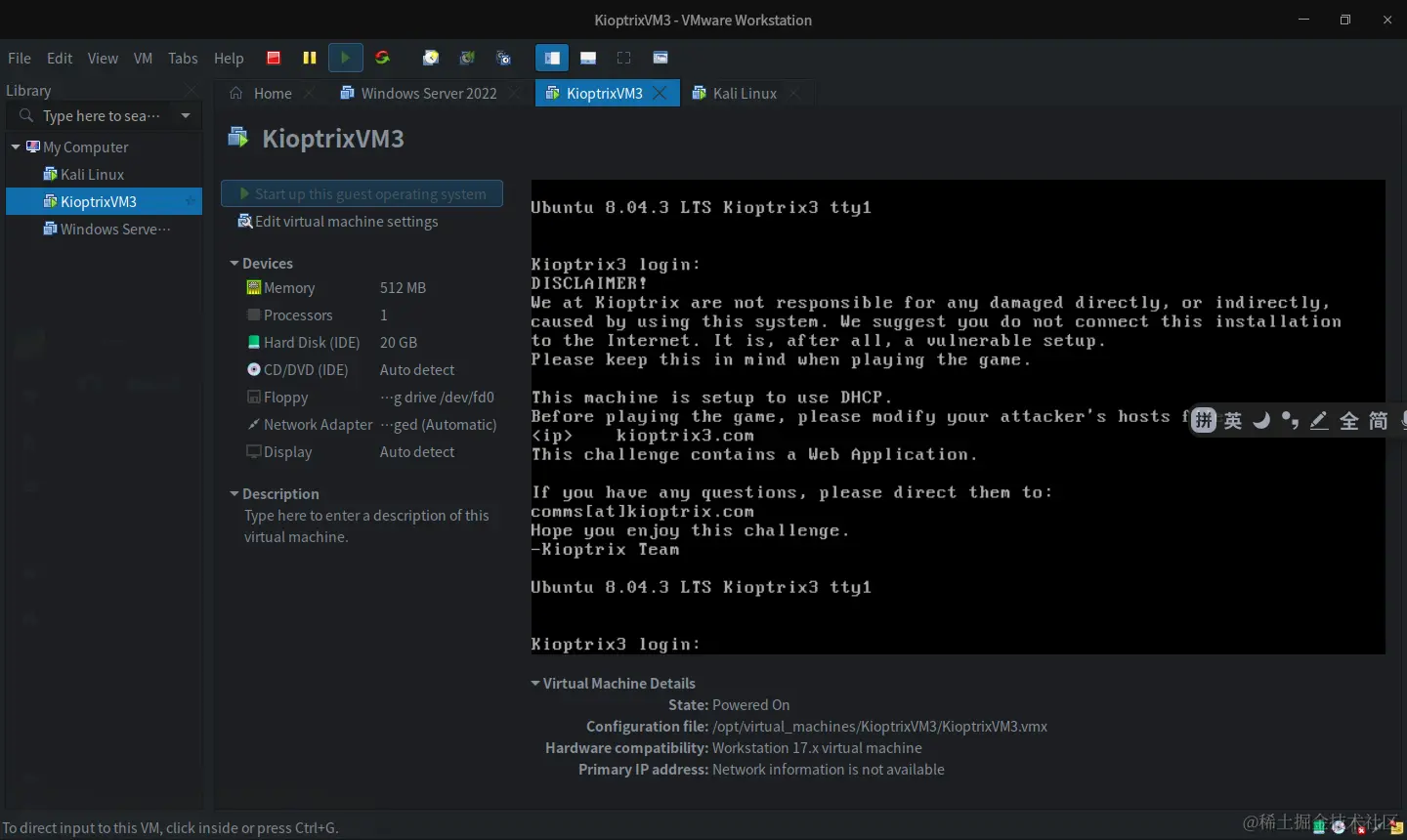Collapse the Virtual Machine Details section
This screenshot has width=1407, height=840.
tap(535, 684)
